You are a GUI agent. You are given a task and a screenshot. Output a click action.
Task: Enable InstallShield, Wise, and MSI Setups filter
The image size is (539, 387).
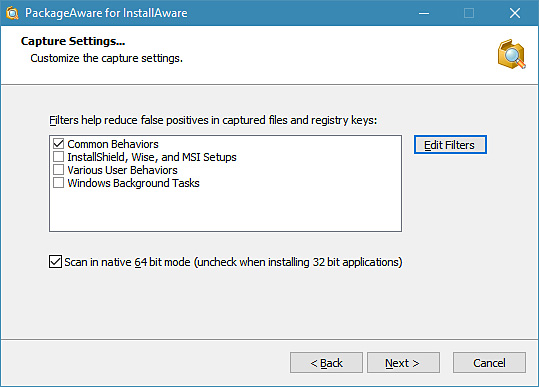58,157
